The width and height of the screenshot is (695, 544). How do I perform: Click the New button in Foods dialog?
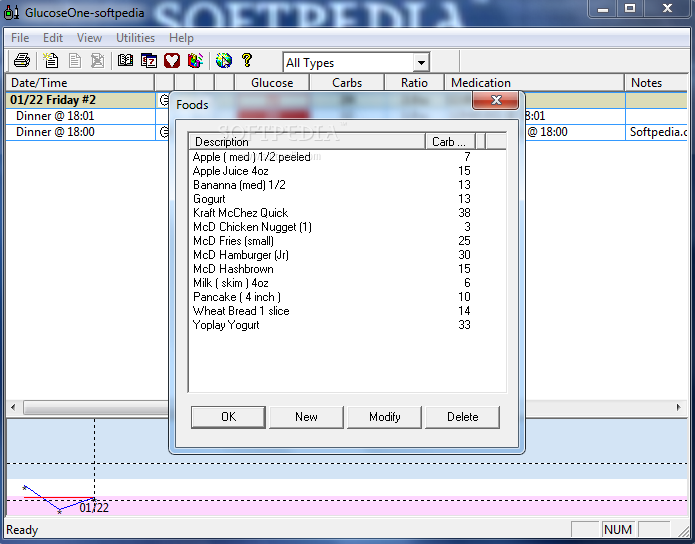click(x=306, y=417)
